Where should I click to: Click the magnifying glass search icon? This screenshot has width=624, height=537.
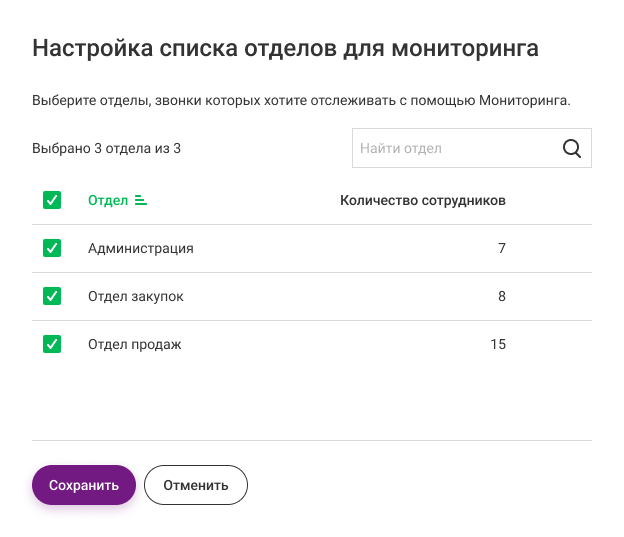click(572, 148)
